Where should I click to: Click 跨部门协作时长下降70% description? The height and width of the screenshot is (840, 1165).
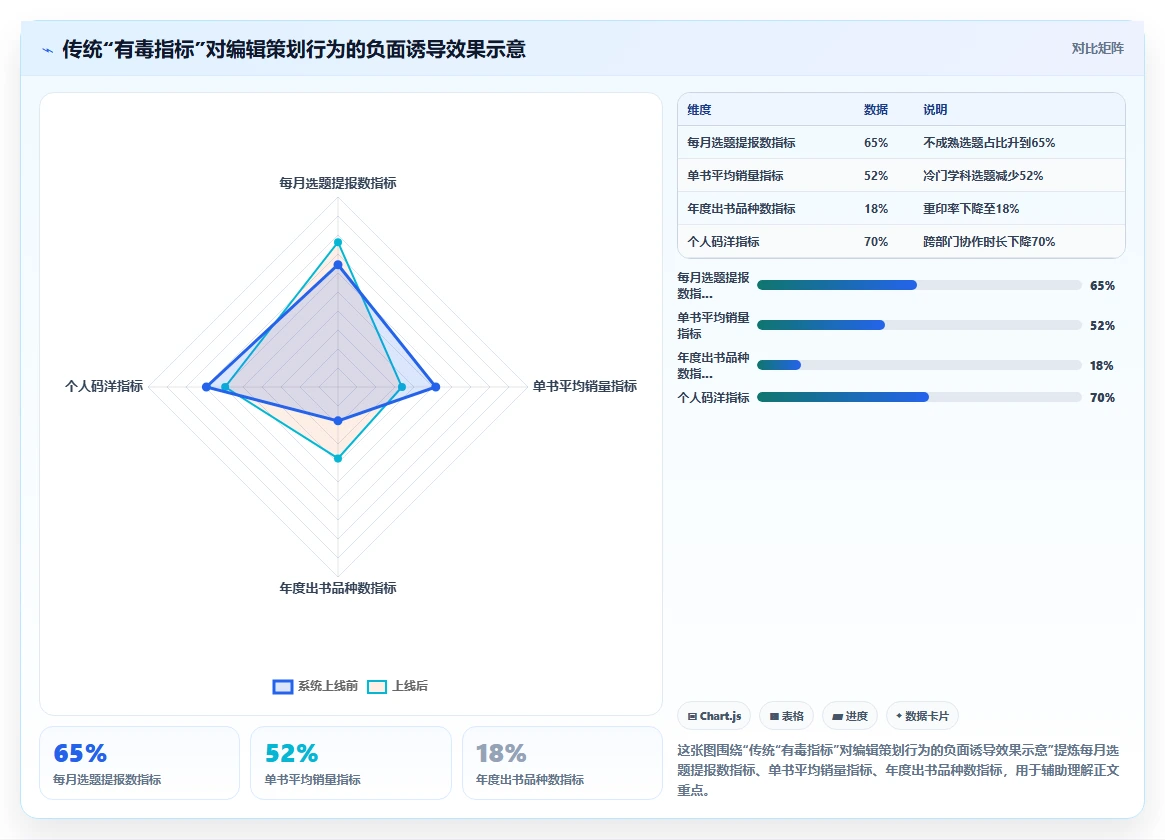pyautogui.click(x=989, y=242)
